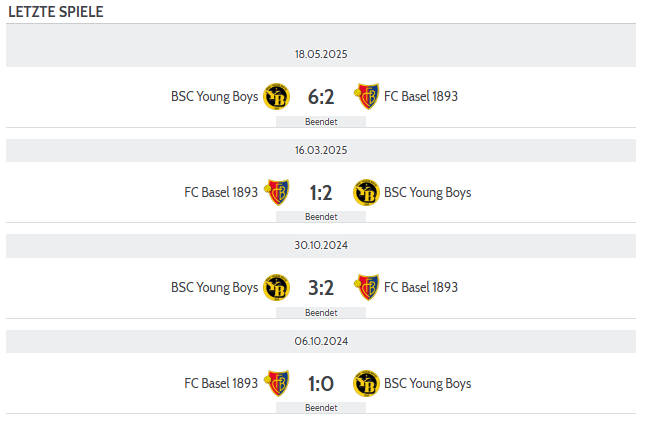Image resolution: width=645 pixels, height=425 pixels.
Task: Click the 16.03.2025 date header
Action: 321,150
